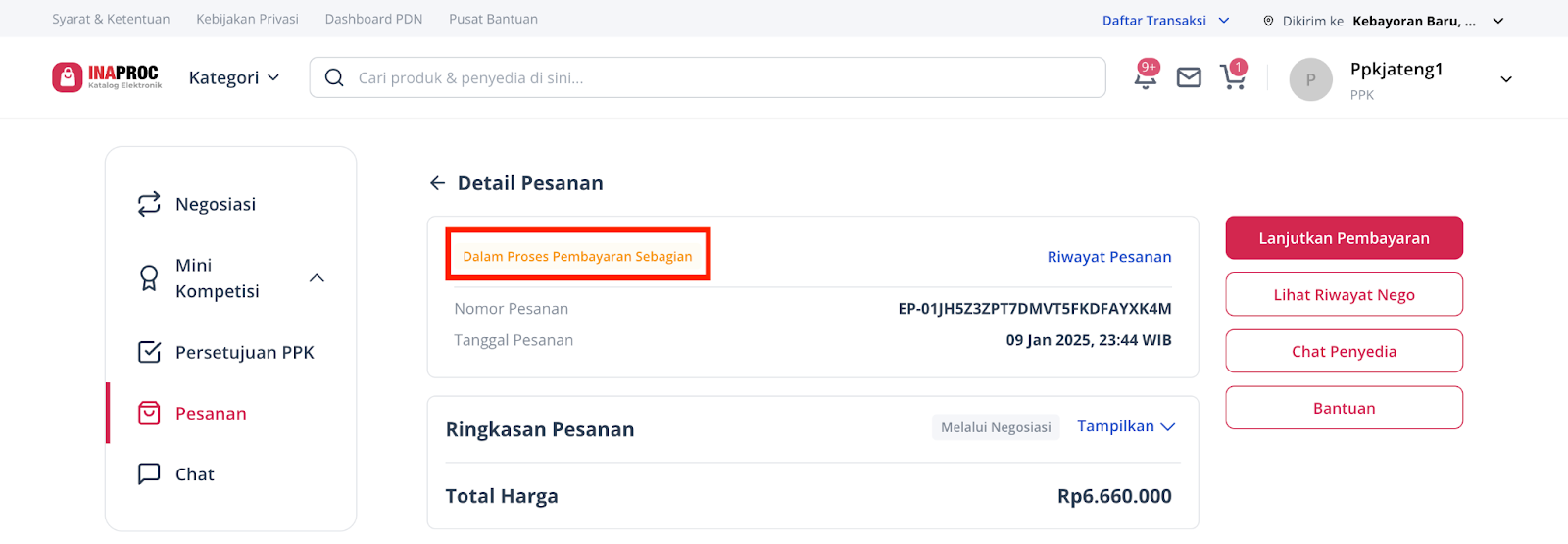Click the Lanjutkan Pembayaran button
The width and height of the screenshot is (1568, 544).
click(1344, 238)
